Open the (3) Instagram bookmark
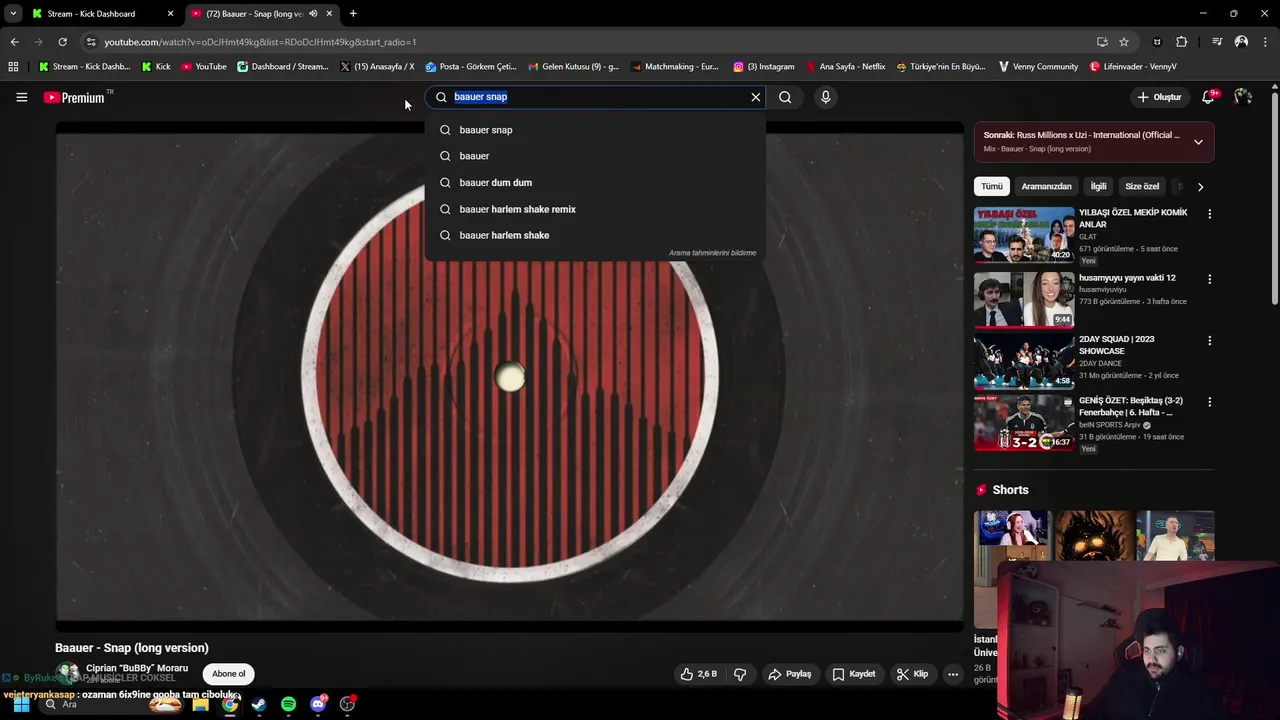The width and height of the screenshot is (1280, 720). (x=764, y=67)
